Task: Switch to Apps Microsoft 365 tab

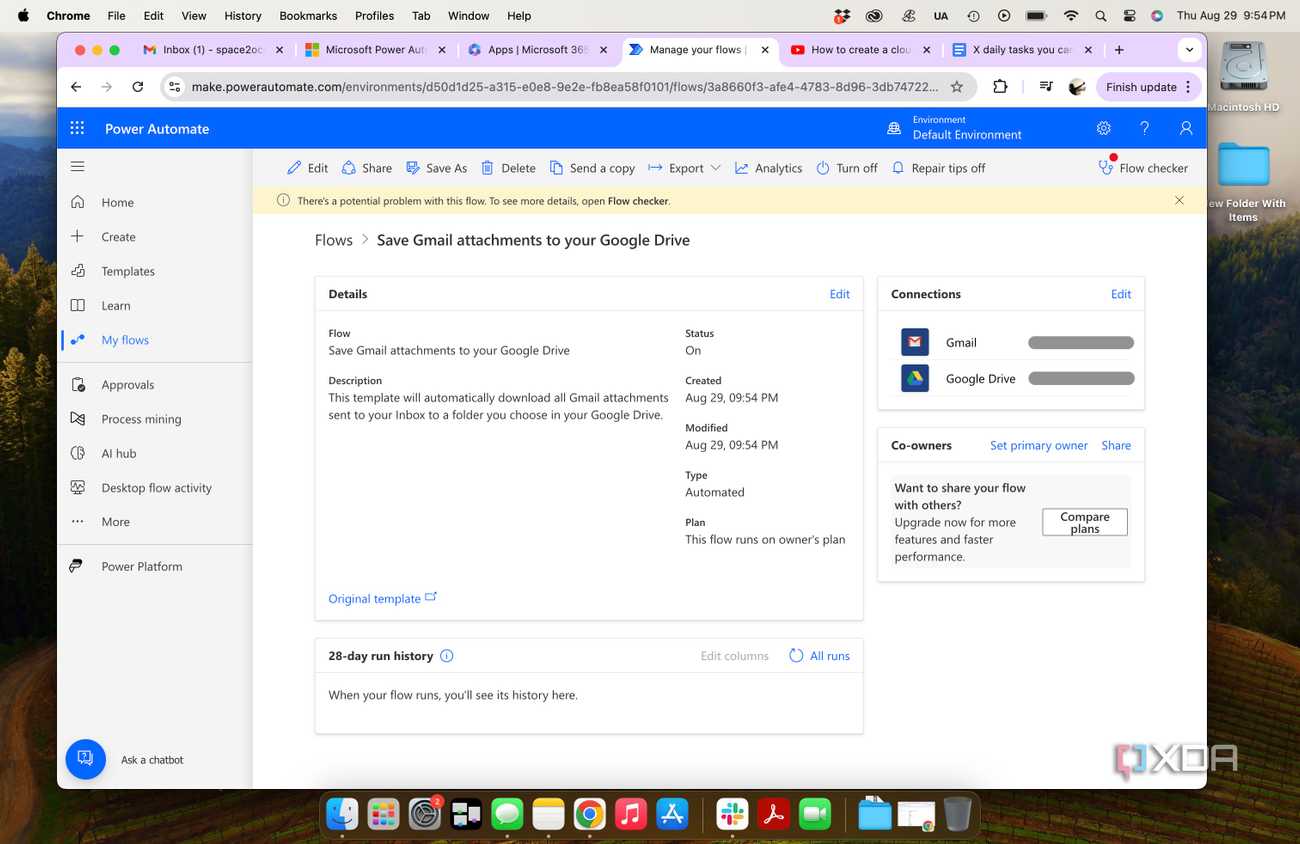Action: click(536, 49)
